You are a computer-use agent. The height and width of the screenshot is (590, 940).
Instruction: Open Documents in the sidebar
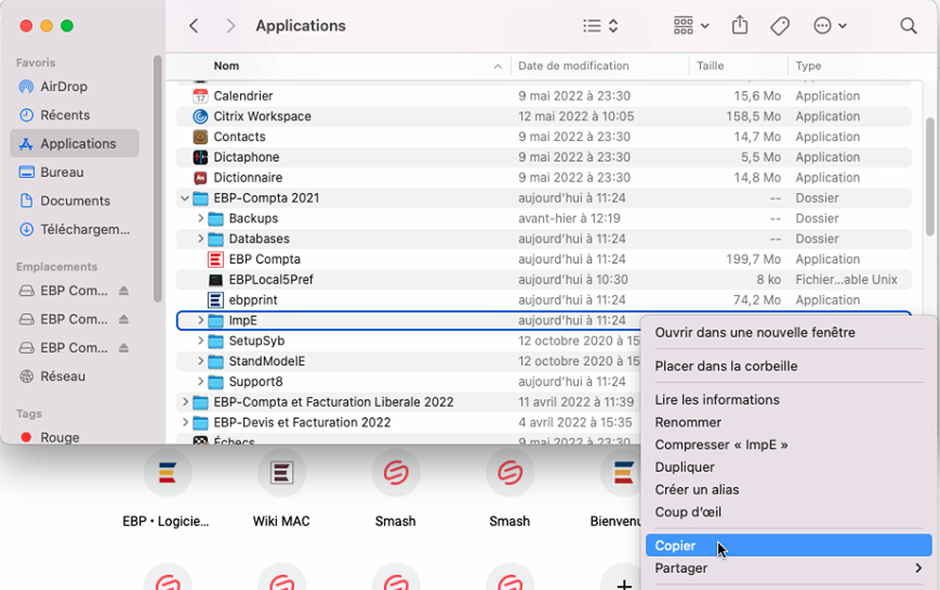[x=75, y=201]
